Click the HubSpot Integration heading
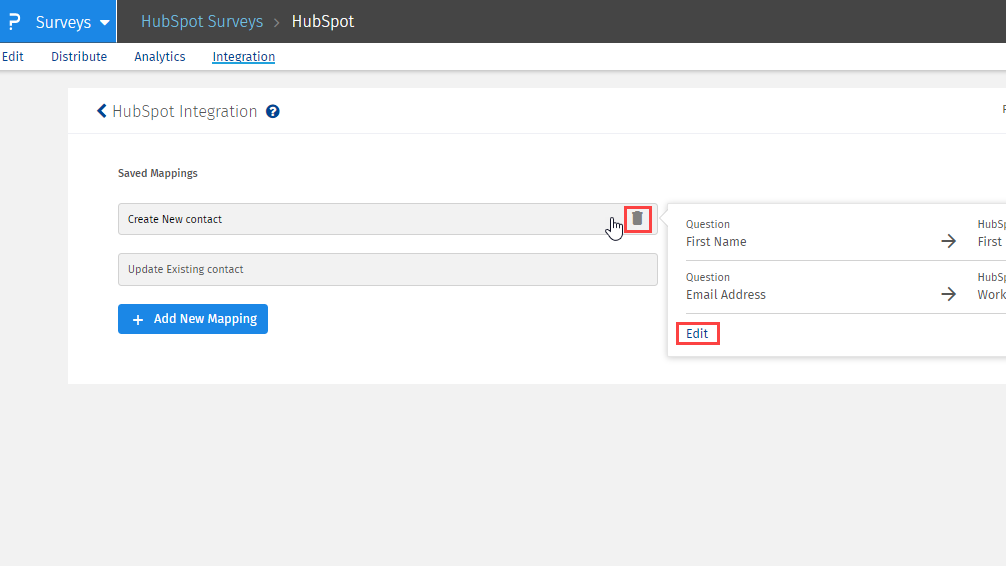Viewport: 1006px width, 566px height. click(x=185, y=112)
